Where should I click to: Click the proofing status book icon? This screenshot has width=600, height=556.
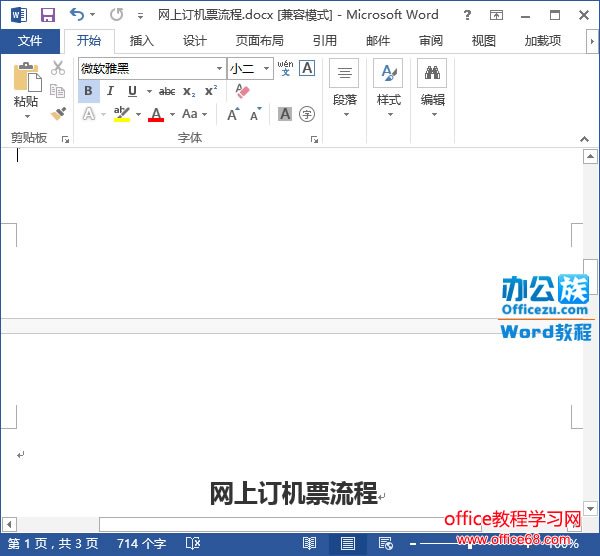pos(193,543)
